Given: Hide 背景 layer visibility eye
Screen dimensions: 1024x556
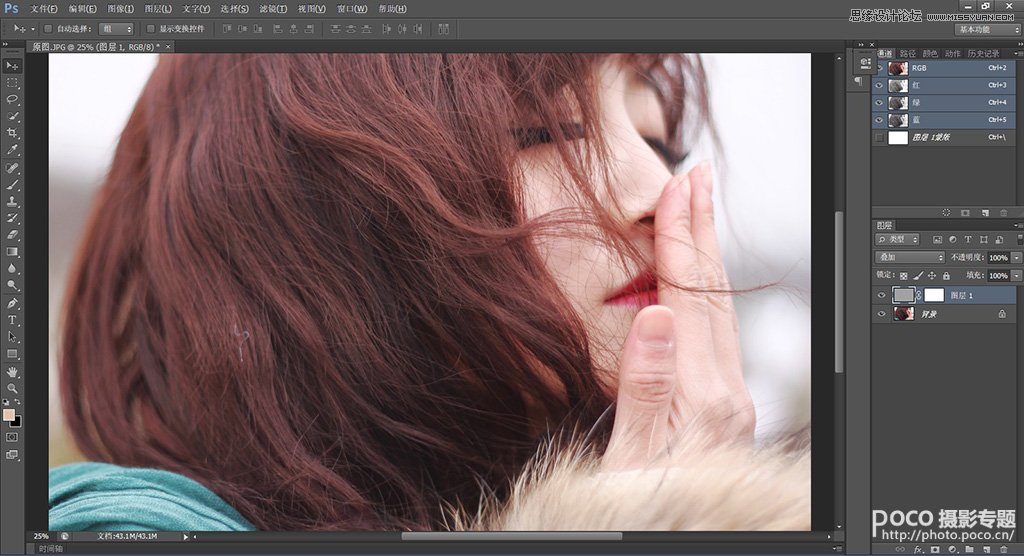Looking at the screenshot, I should point(881,314).
